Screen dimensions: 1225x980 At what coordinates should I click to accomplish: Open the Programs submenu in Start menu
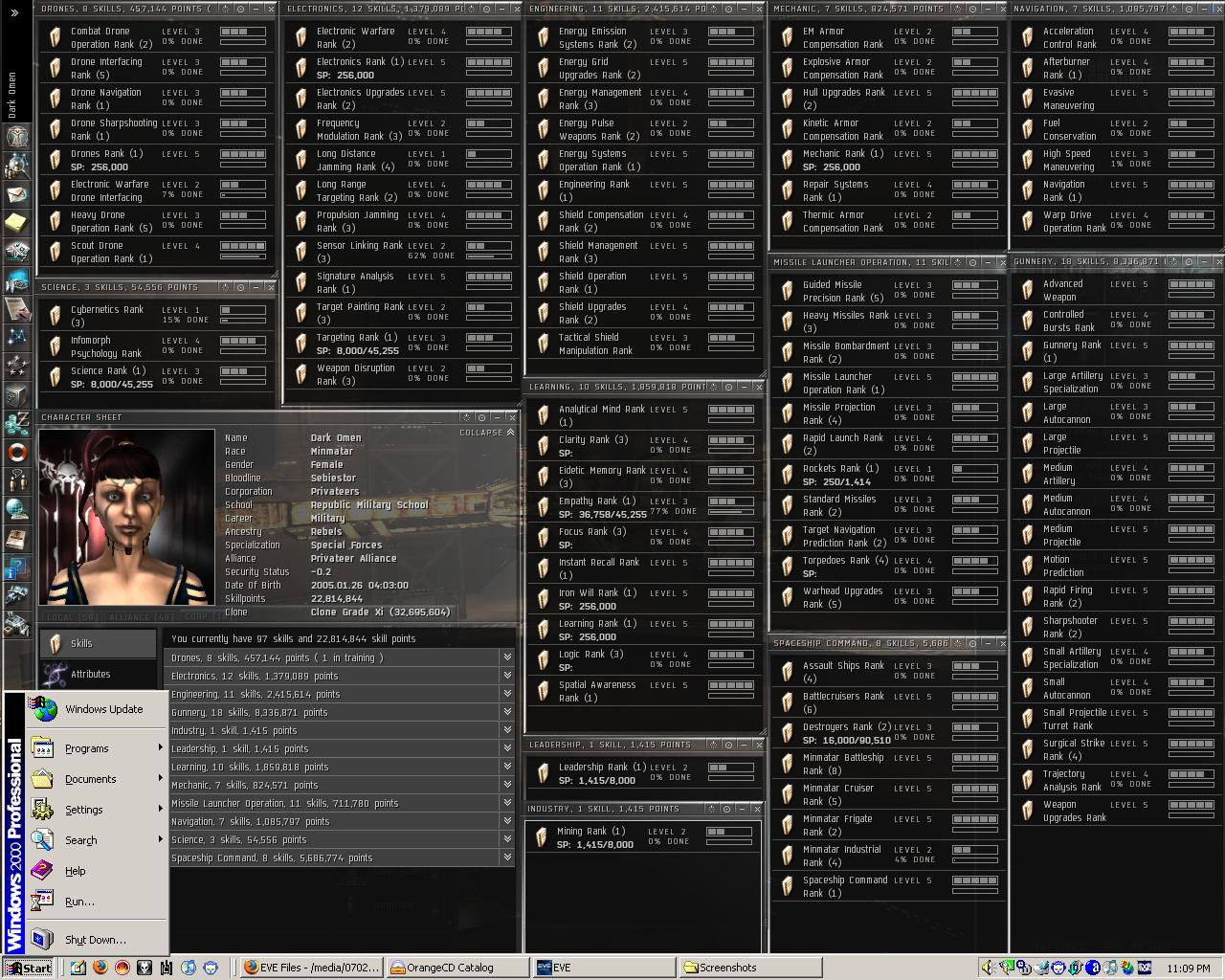pos(96,748)
